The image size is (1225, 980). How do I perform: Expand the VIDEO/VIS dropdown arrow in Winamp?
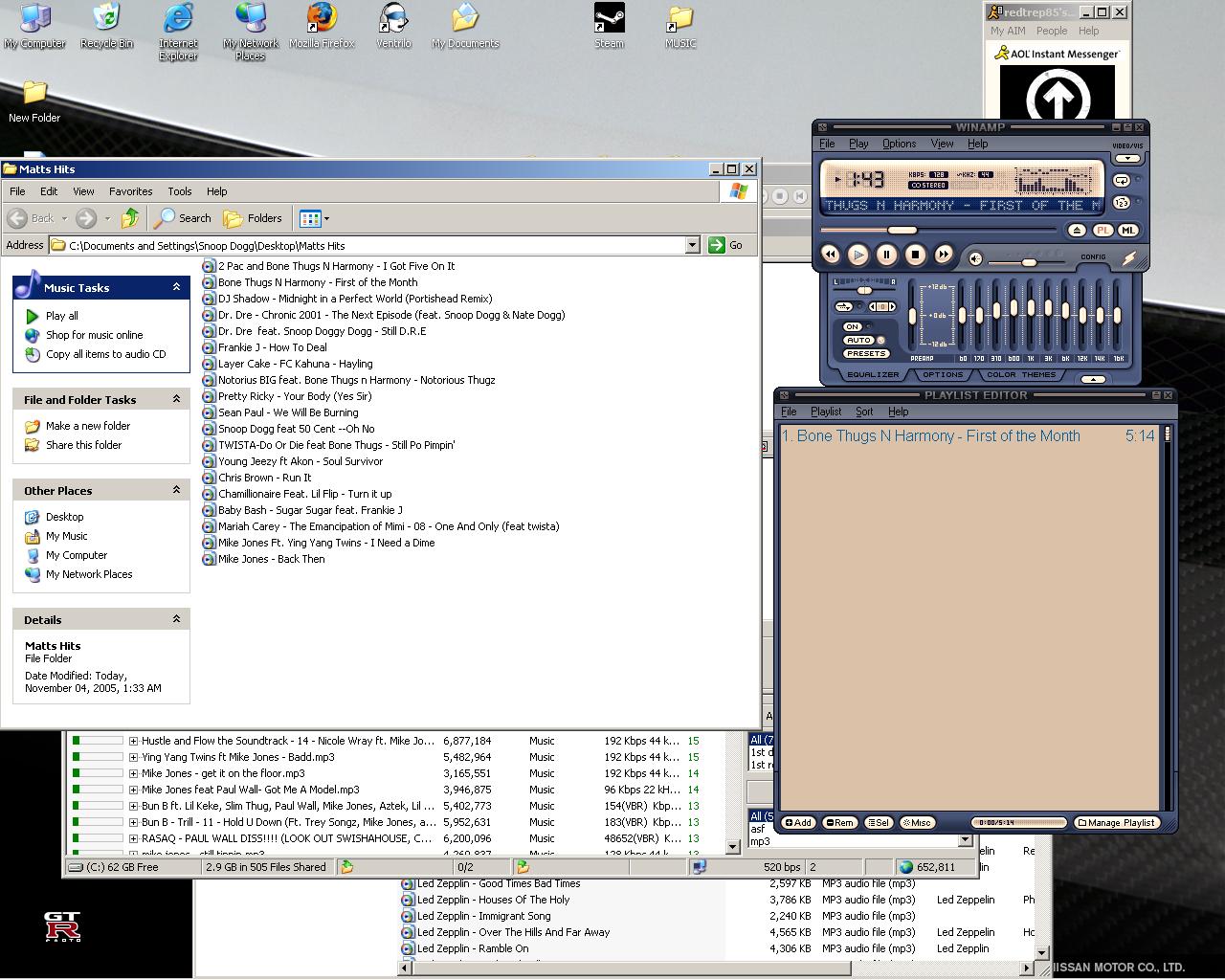(1127, 158)
